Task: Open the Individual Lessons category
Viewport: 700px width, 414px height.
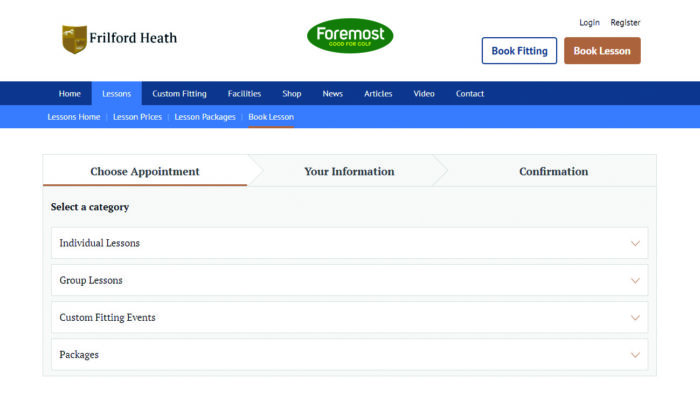Action: point(350,243)
